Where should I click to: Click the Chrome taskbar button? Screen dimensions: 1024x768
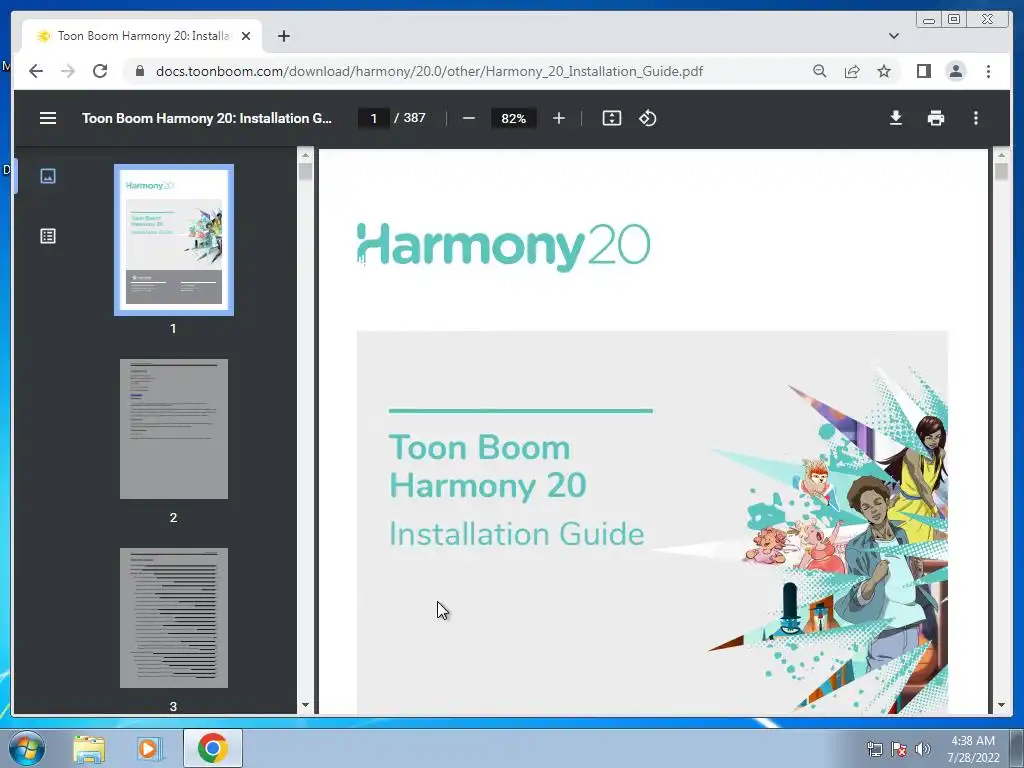point(213,748)
